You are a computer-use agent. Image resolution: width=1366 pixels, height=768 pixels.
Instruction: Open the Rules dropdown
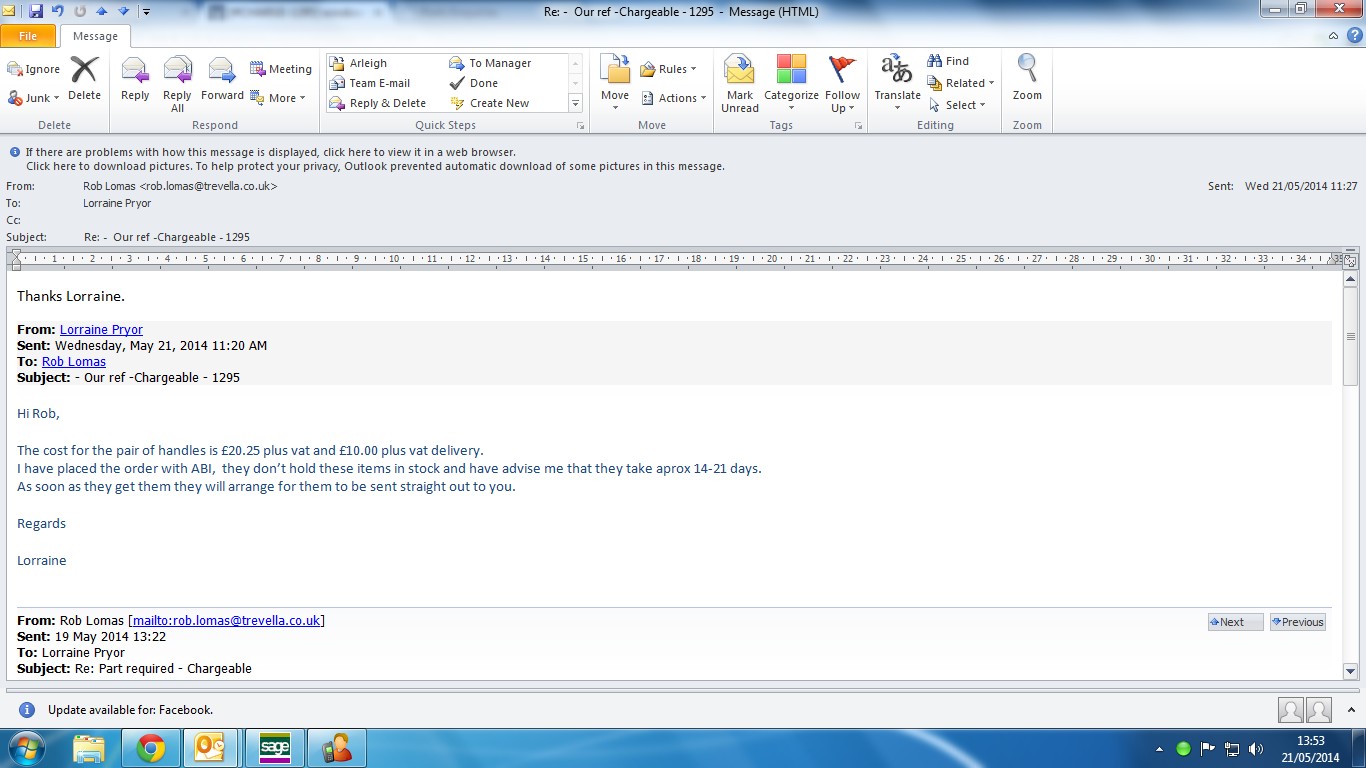pyautogui.click(x=669, y=69)
